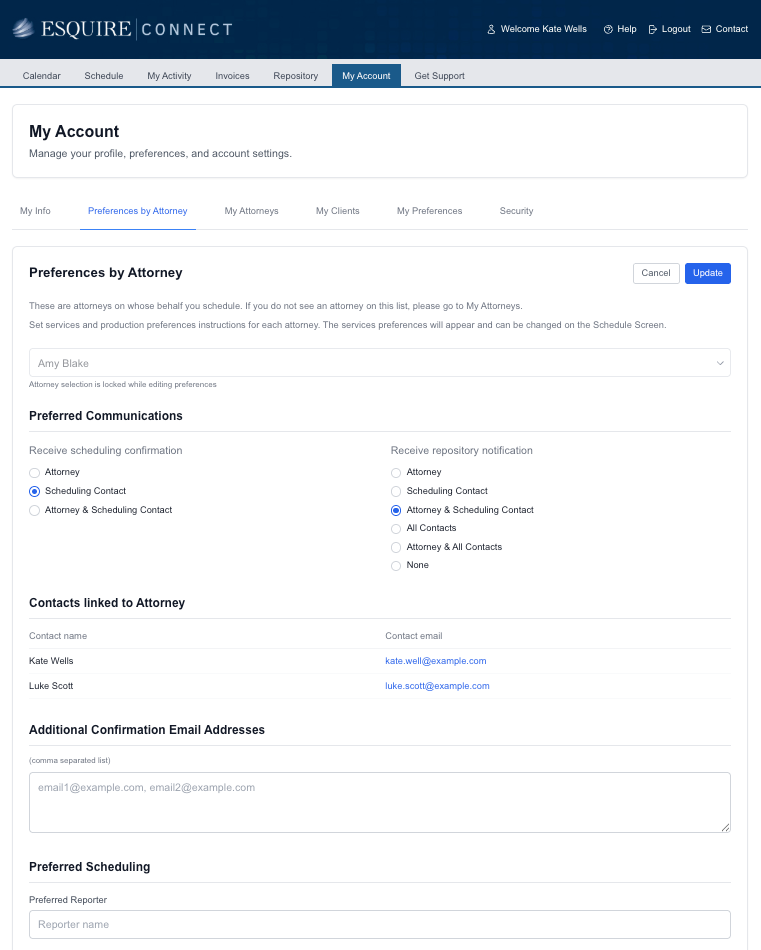
Task: Select All Contacts repository notification option
Action: point(396,528)
